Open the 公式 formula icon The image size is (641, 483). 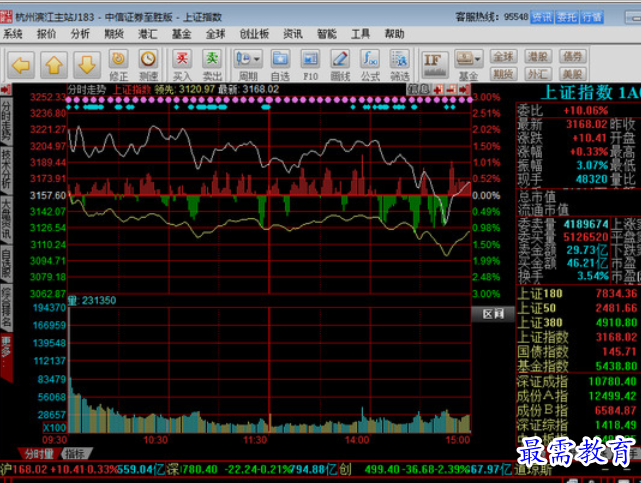pyautogui.click(x=370, y=65)
